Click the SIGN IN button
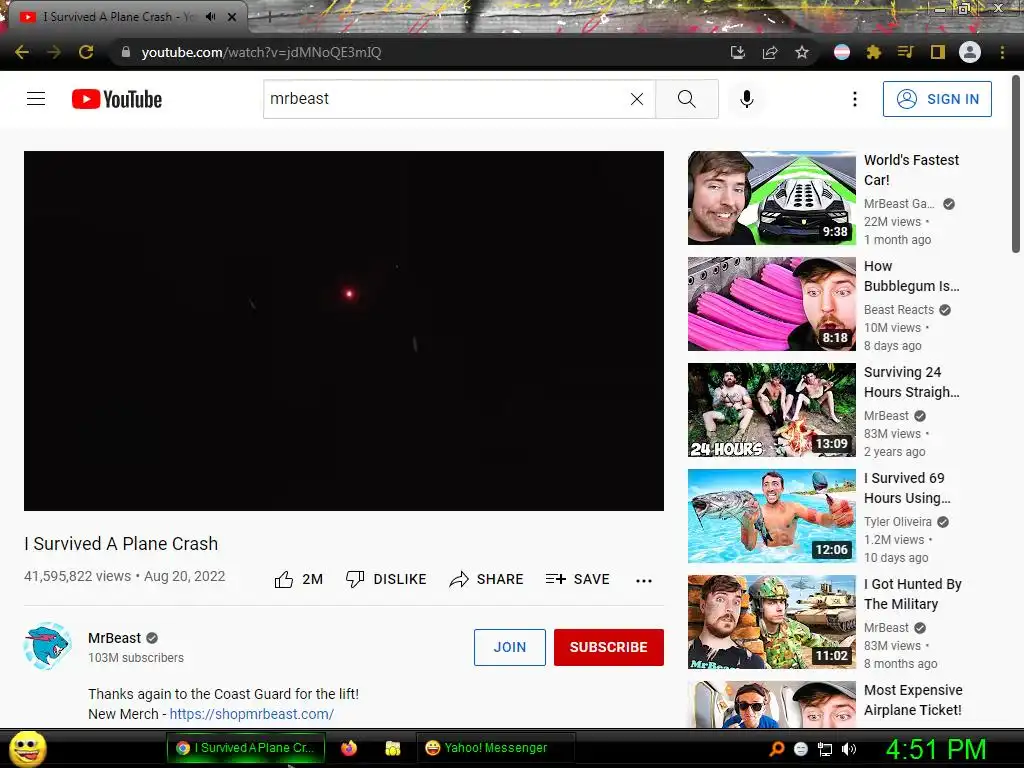Viewport: 1024px width, 768px height. click(x=937, y=99)
